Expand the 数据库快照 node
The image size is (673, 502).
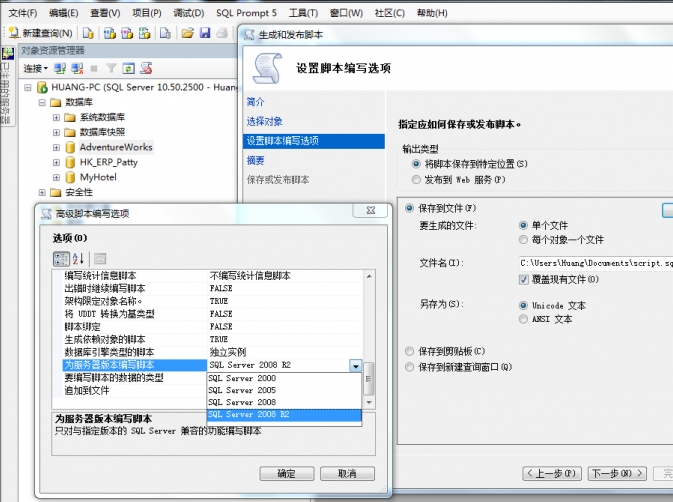tap(56, 132)
